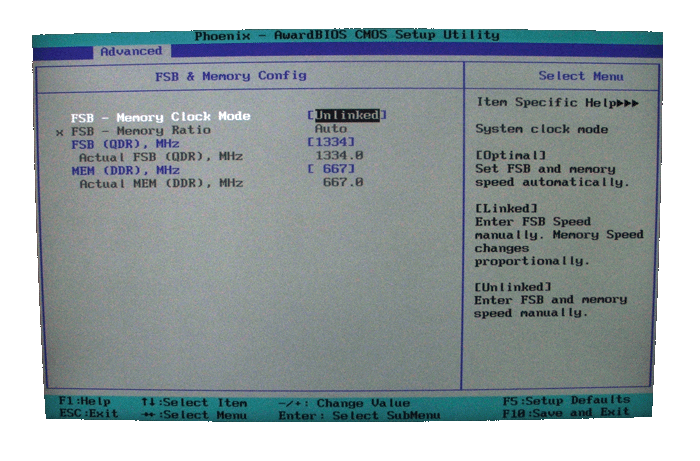Image resolution: width=700 pixels, height=461 pixels.
Task: Click the 667.0 actual memory reading
Action: point(343,182)
